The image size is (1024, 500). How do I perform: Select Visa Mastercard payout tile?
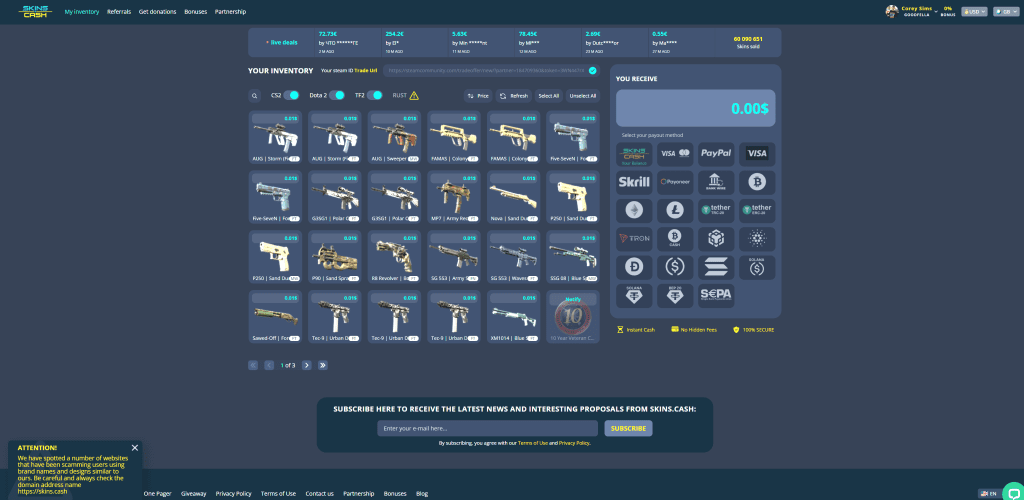[x=675, y=154]
